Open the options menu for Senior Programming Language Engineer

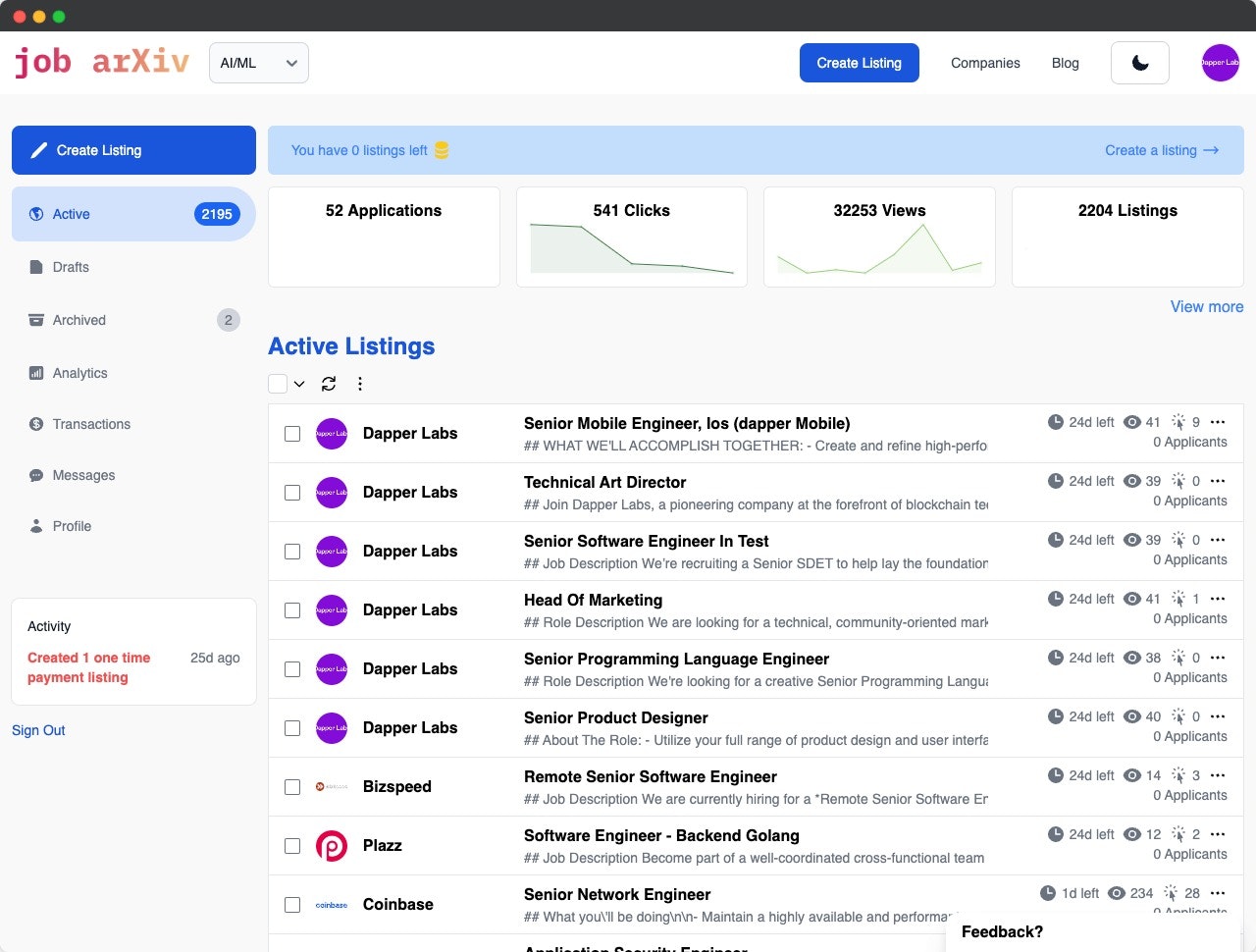click(1218, 658)
